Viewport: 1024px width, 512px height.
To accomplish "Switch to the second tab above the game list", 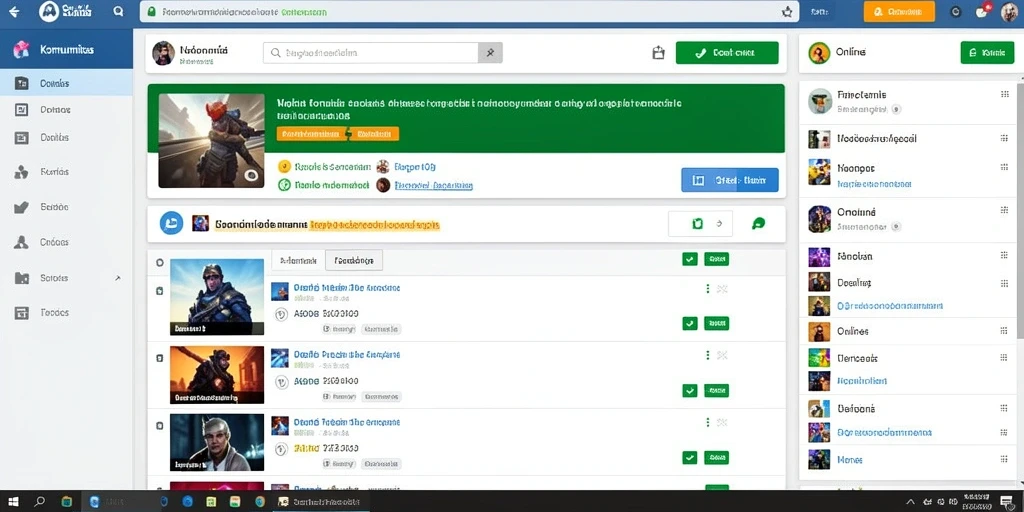I will (354, 260).
